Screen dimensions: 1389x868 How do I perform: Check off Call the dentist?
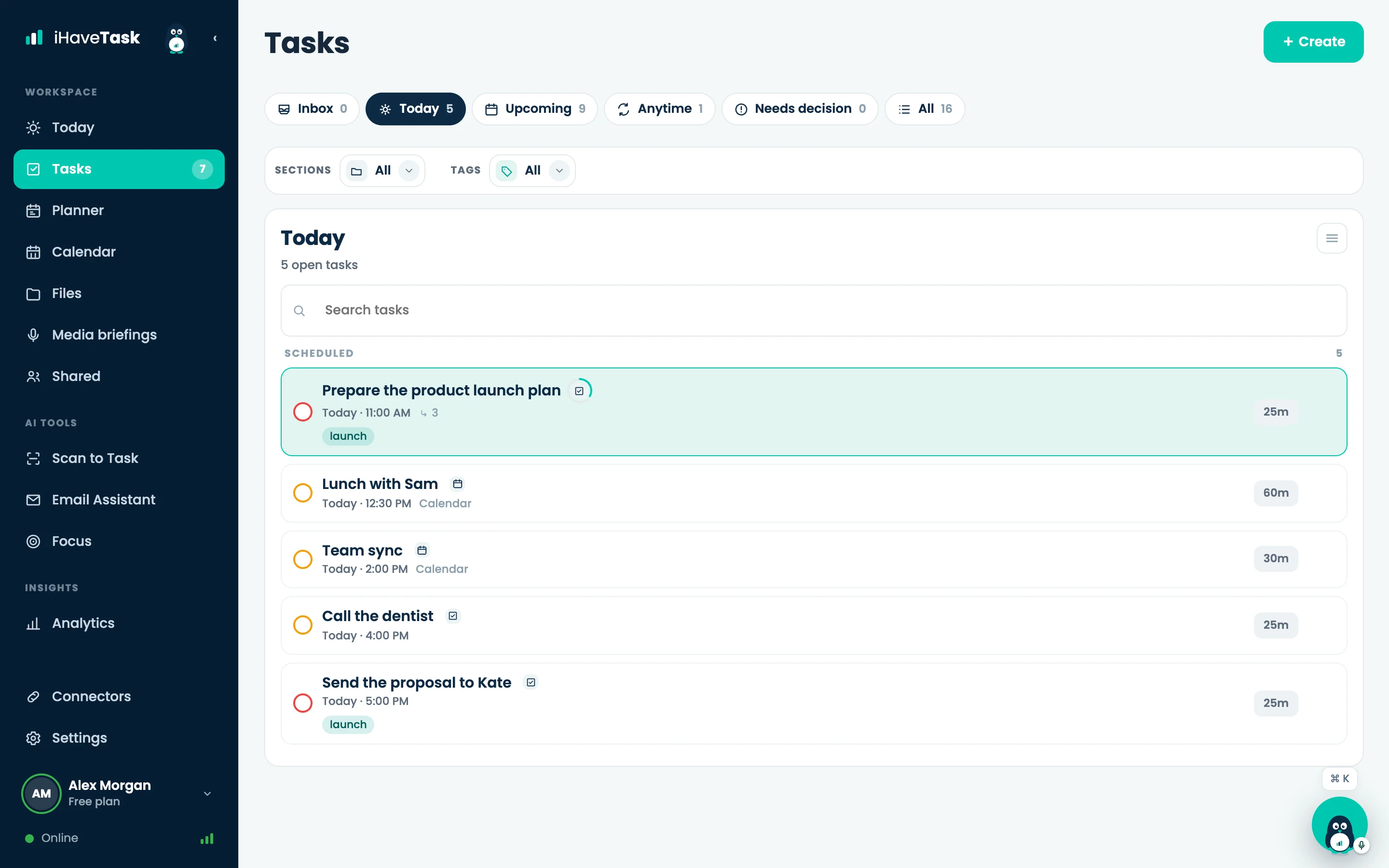(x=302, y=624)
